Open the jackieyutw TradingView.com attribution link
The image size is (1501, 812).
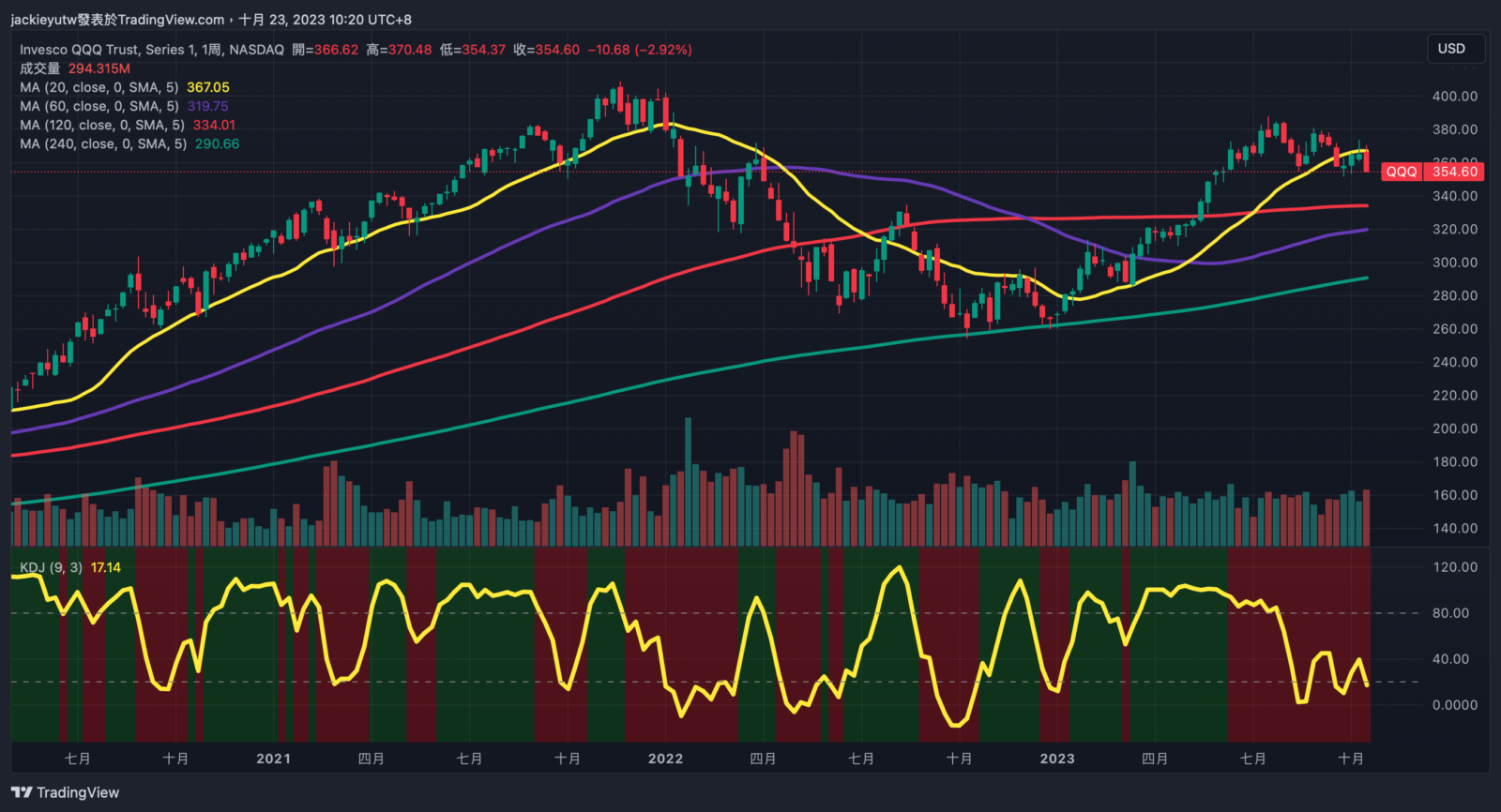coord(117,20)
